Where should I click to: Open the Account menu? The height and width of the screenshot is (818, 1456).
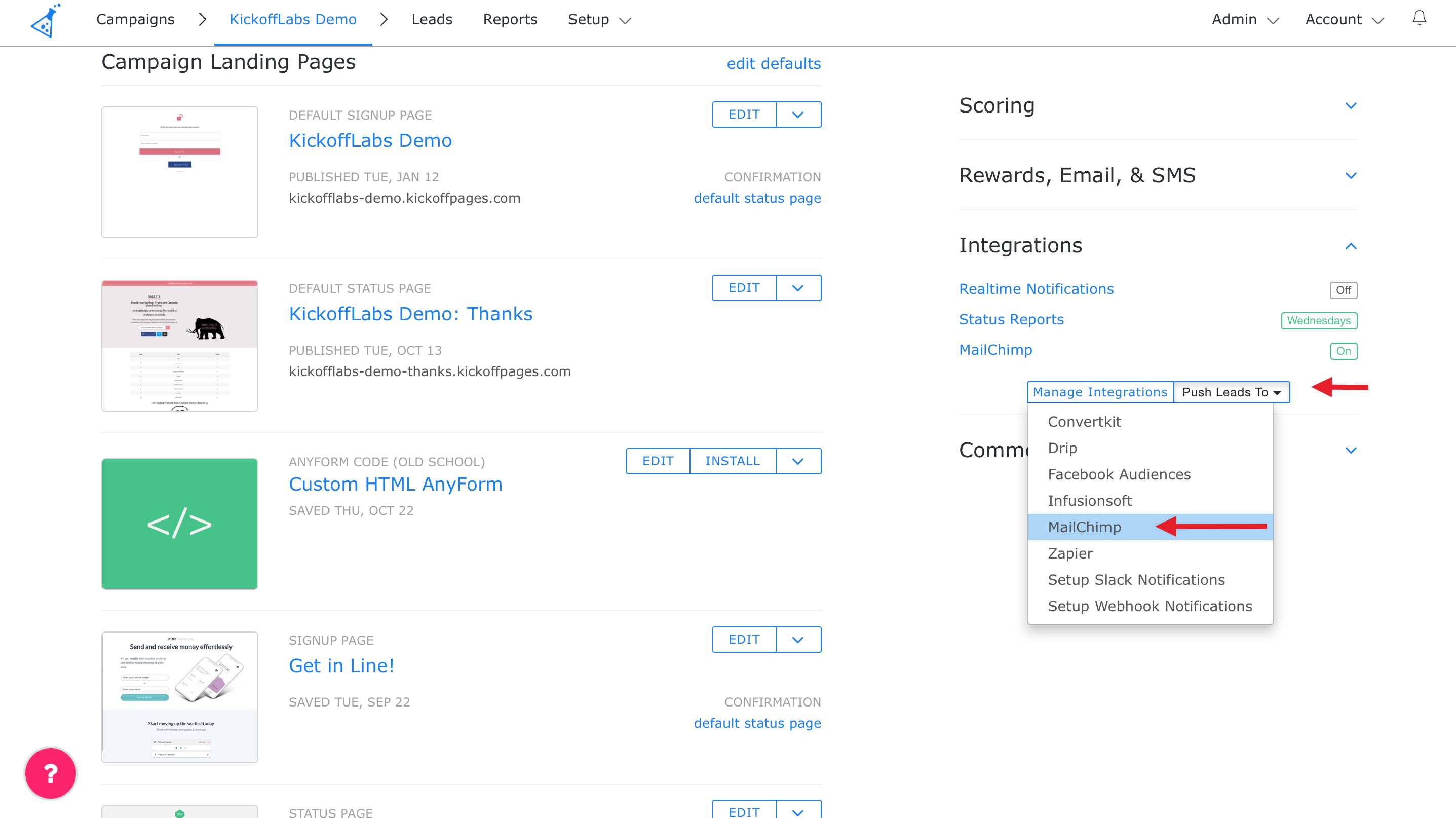tap(1344, 19)
